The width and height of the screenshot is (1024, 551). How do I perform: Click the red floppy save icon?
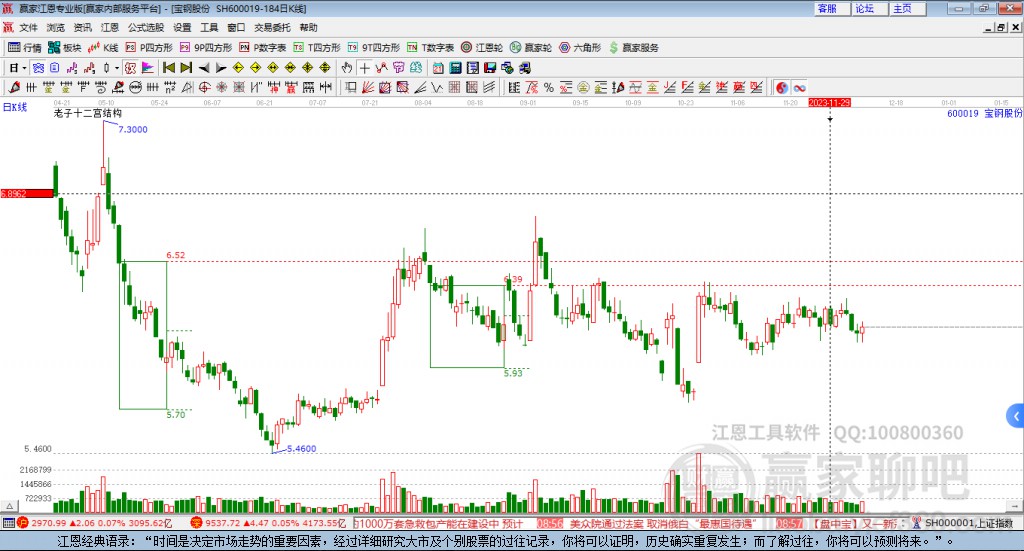(490, 68)
